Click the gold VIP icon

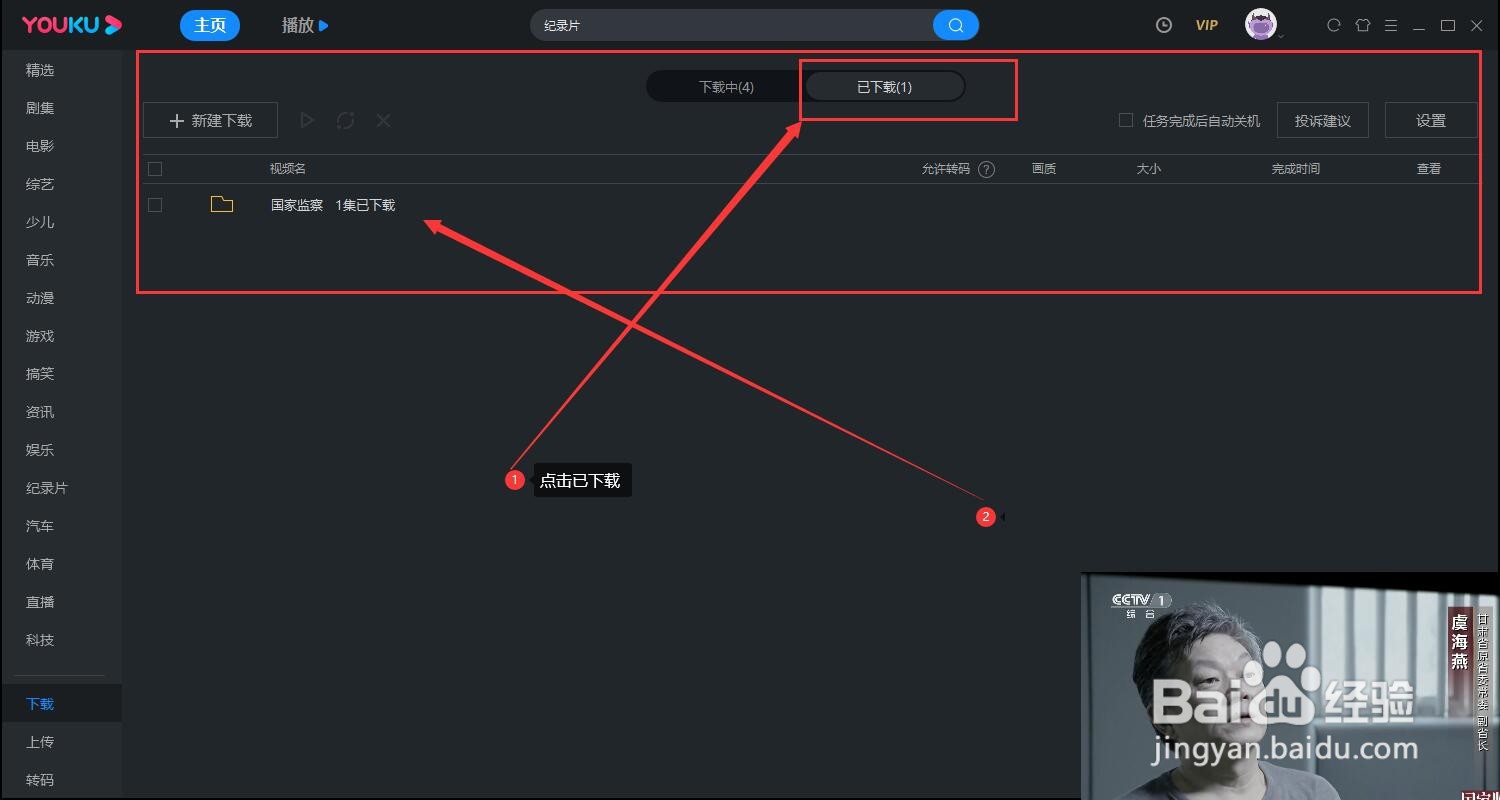point(1207,25)
